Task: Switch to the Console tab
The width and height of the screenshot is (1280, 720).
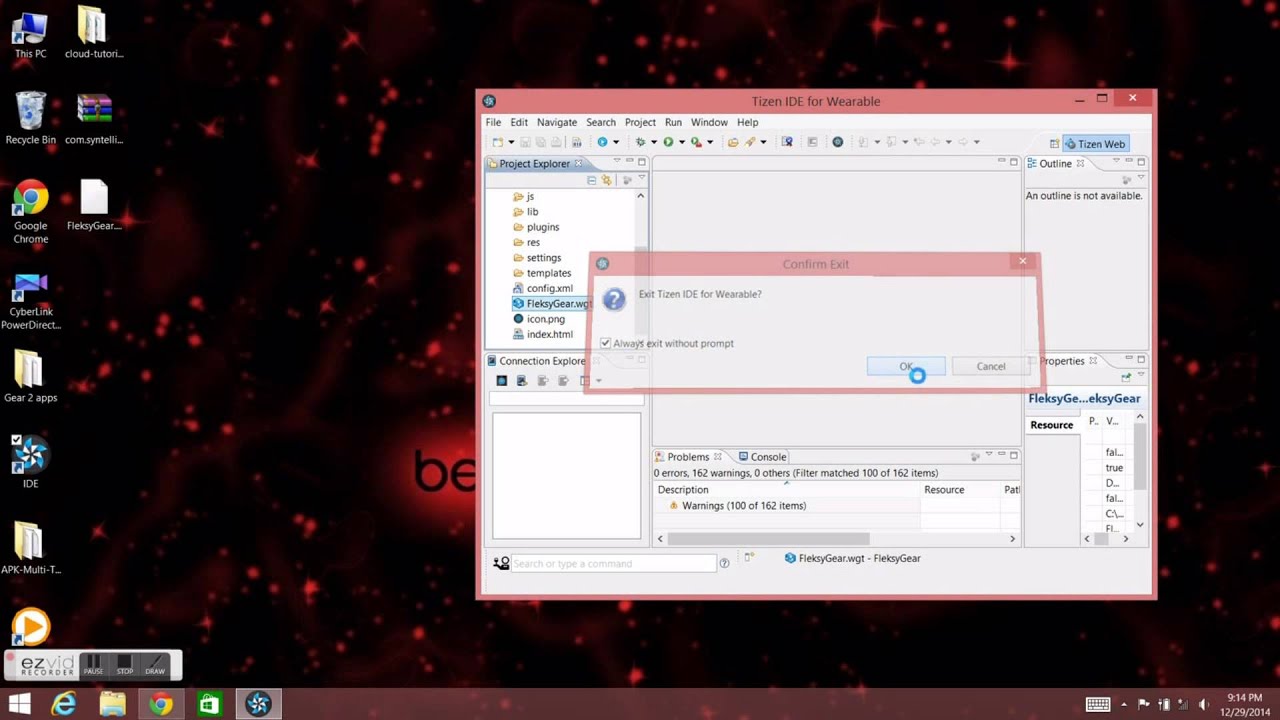Action: coord(762,456)
